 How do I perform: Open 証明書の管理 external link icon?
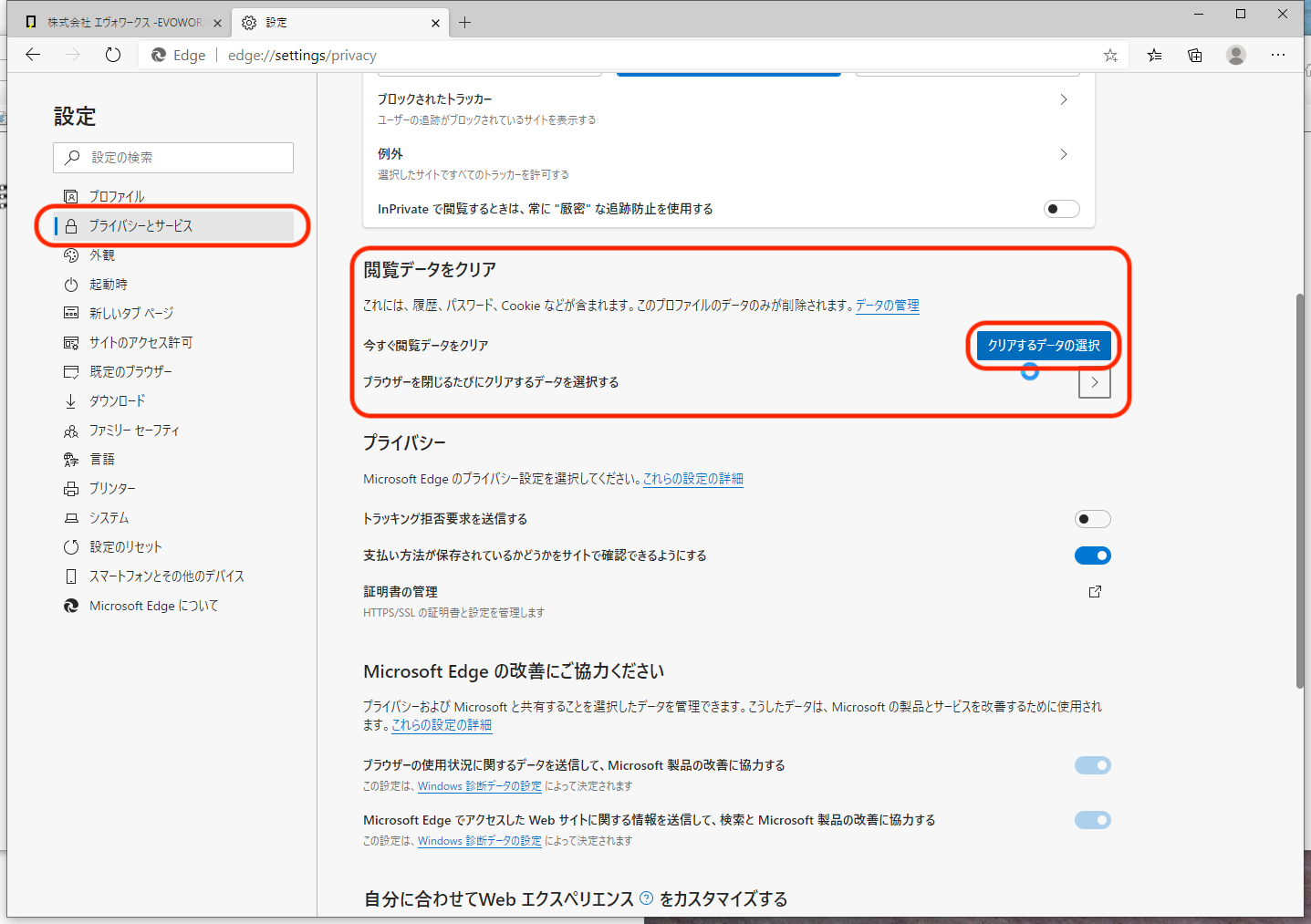[x=1095, y=592]
